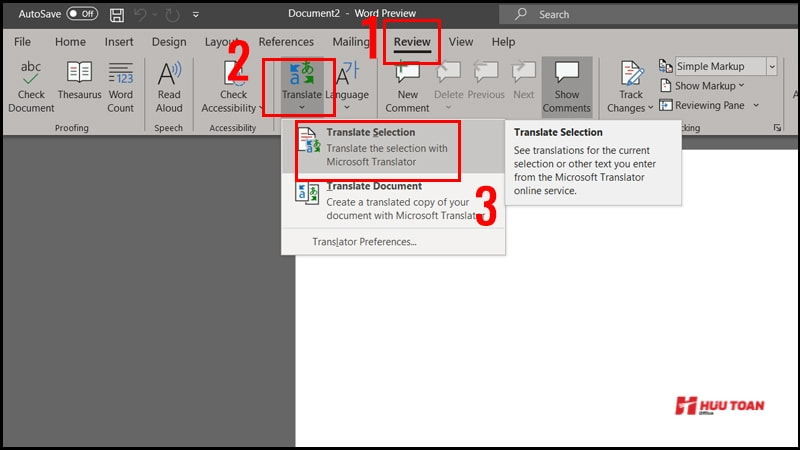Image resolution: width=800 pixels, height=450 pixels.
Task: Start Read Aloud speech
Action: pyautogui.click(x=169, y=74)
